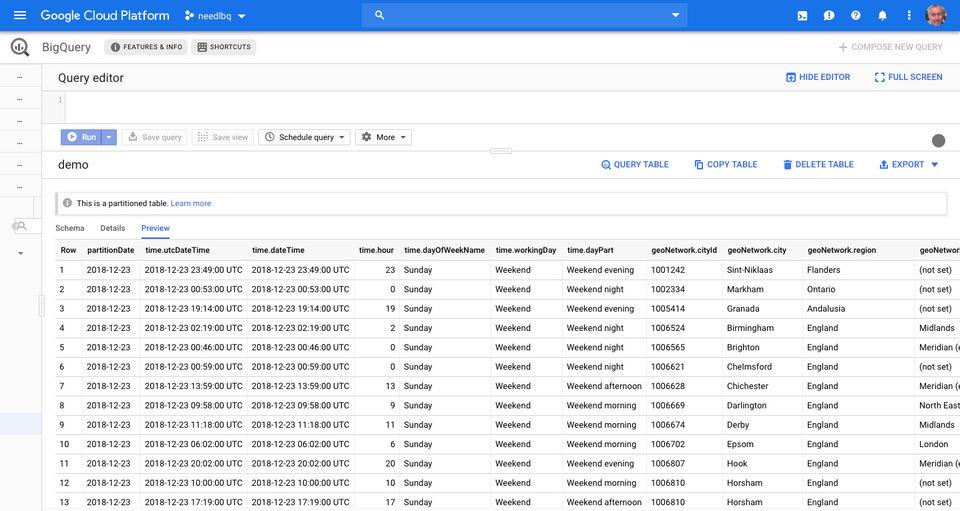Open the feedback alert icon

click(829, 16)
